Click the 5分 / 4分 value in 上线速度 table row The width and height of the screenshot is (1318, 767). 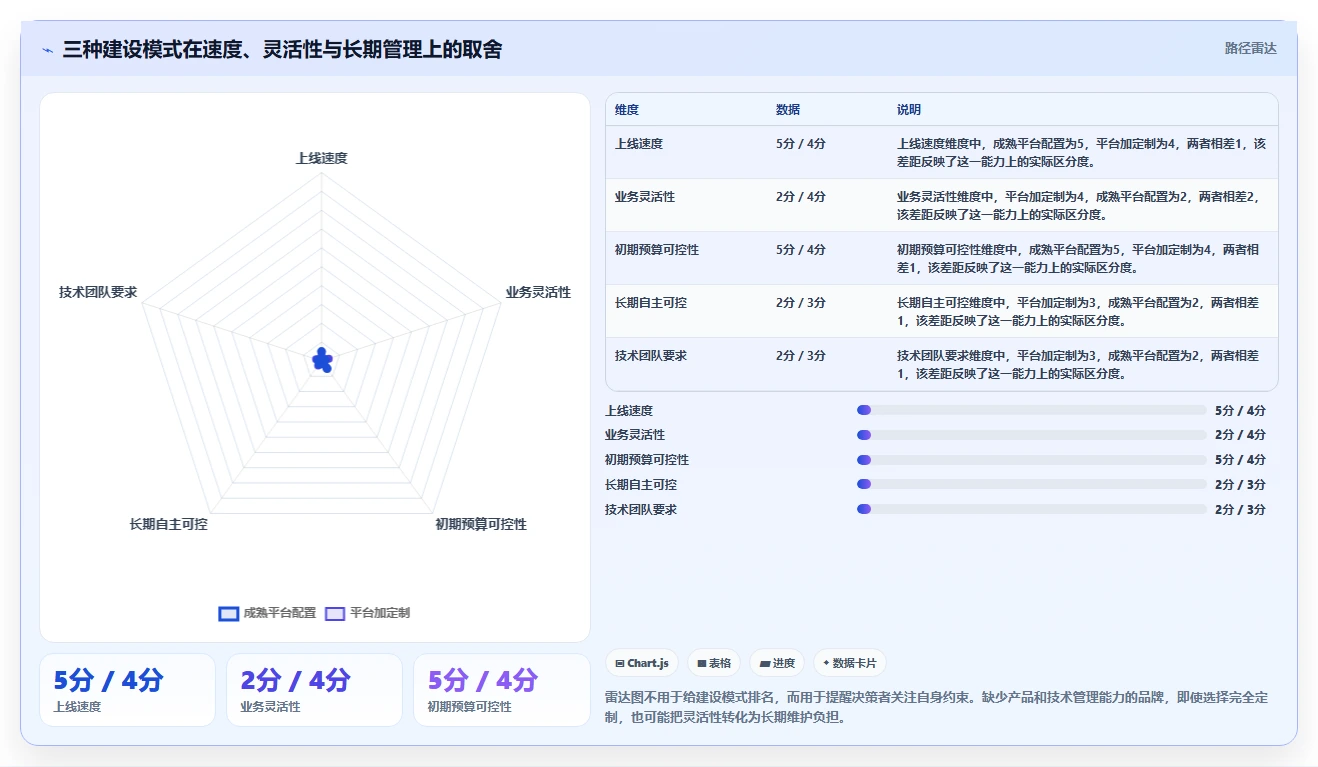(801, 144)
